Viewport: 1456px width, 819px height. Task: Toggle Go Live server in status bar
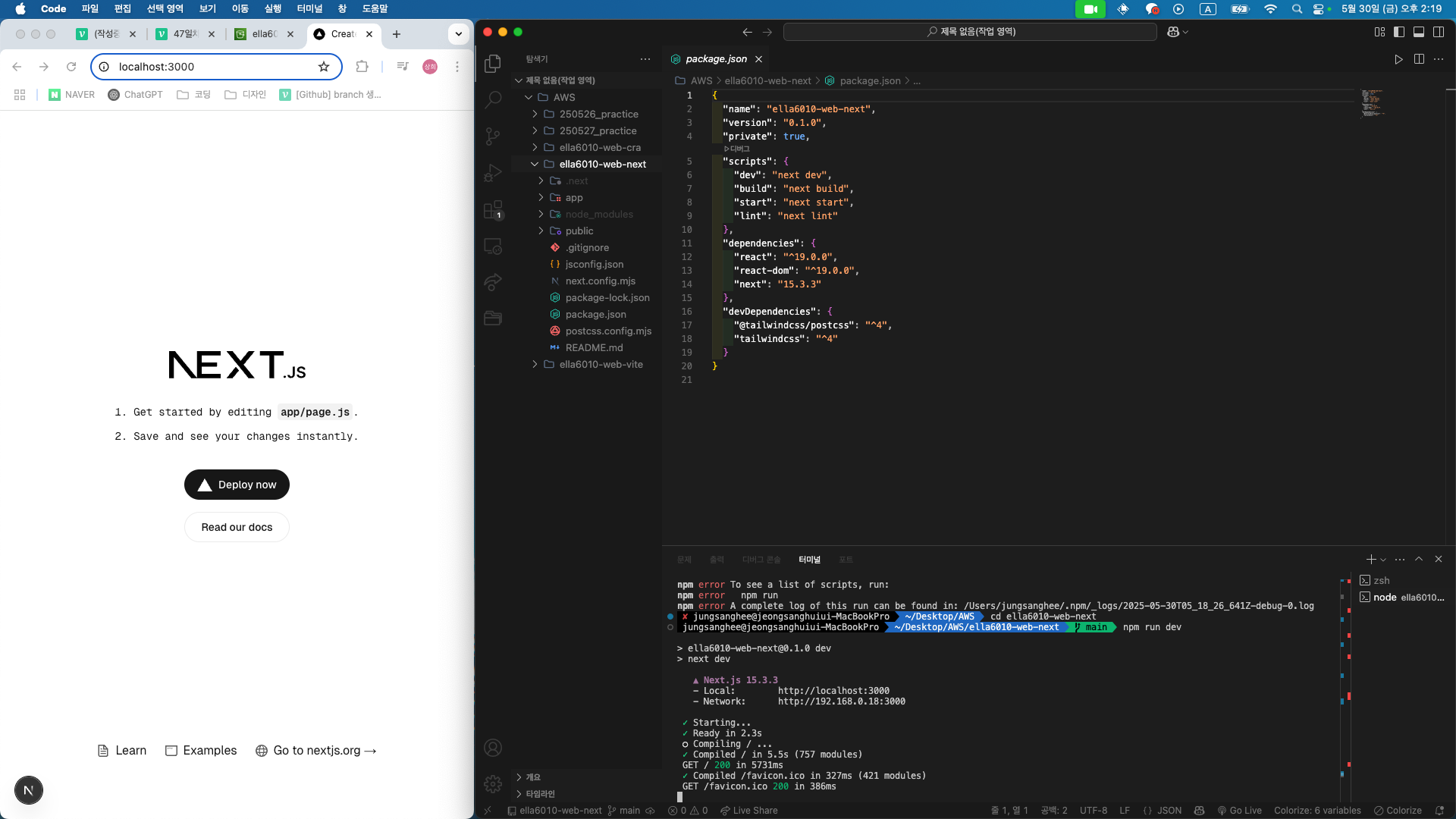1240,811
